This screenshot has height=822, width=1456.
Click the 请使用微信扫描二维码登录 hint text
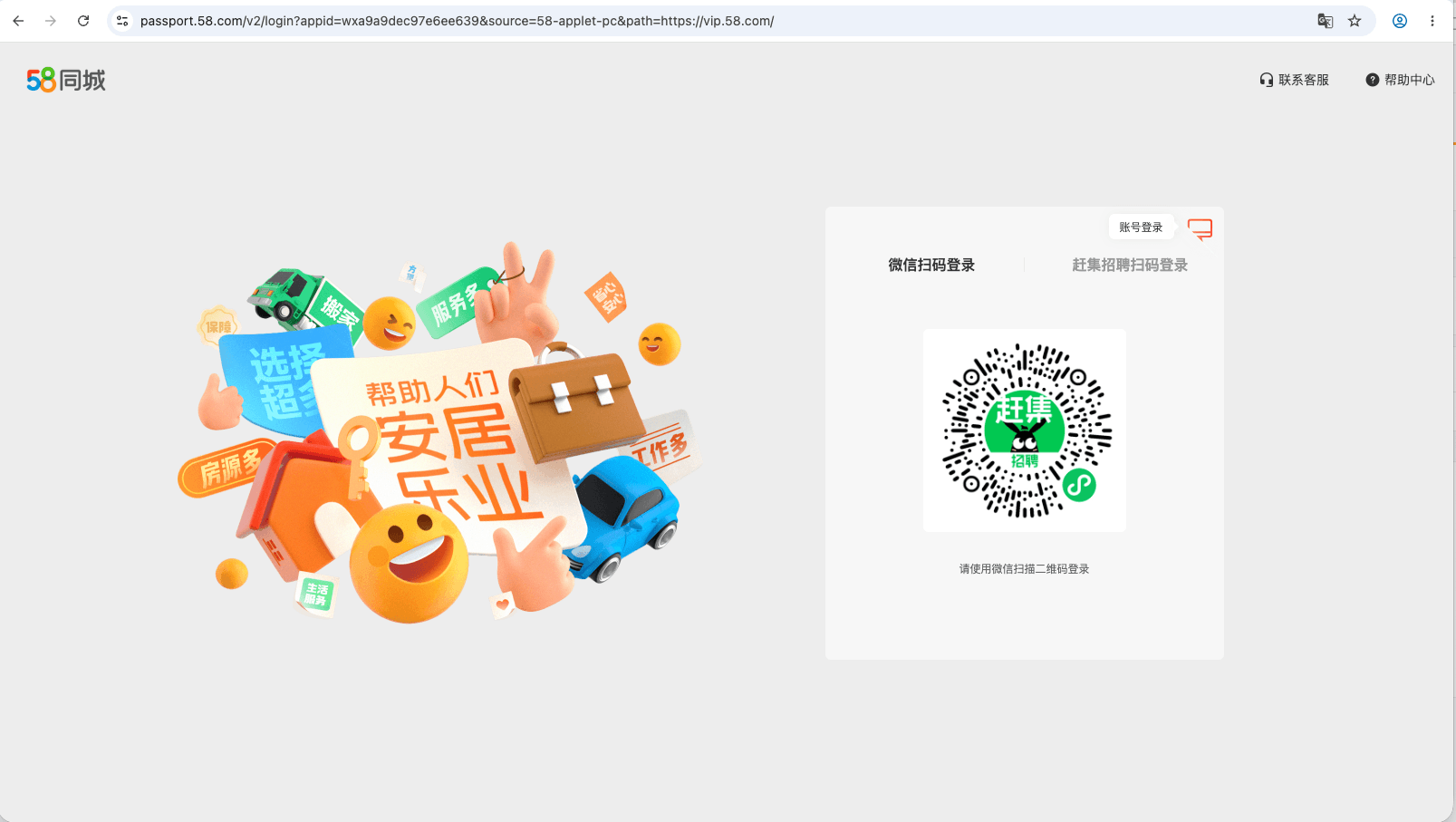1024,569
